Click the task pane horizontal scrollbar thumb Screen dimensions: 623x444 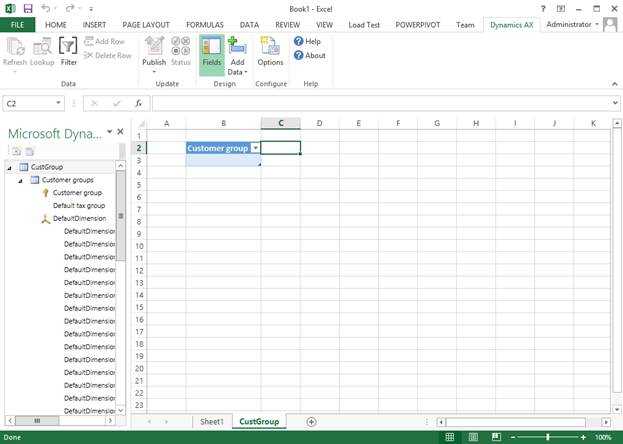point(37,421)
